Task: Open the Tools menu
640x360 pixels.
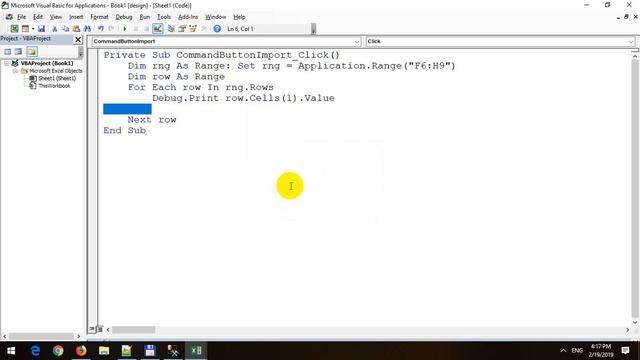Action: pyautogui.click(x=164, y=17)
